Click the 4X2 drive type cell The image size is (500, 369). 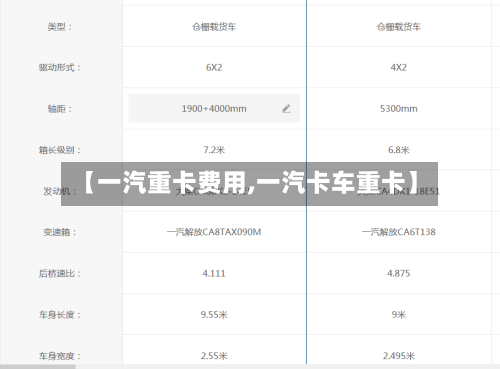point(399,68)
